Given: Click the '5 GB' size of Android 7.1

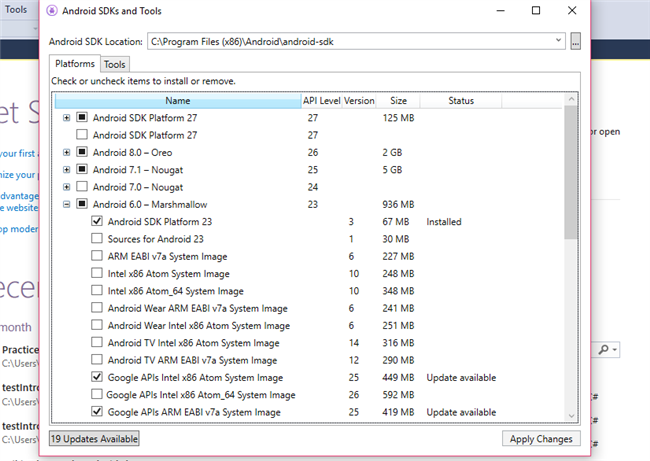Looking at the screenshot, I should click(x=392, y=170).
